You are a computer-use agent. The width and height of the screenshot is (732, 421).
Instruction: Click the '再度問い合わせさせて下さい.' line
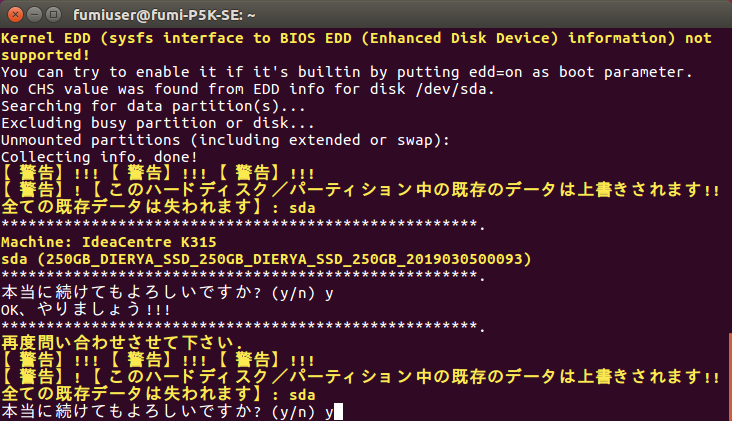[x=122, y=343]
